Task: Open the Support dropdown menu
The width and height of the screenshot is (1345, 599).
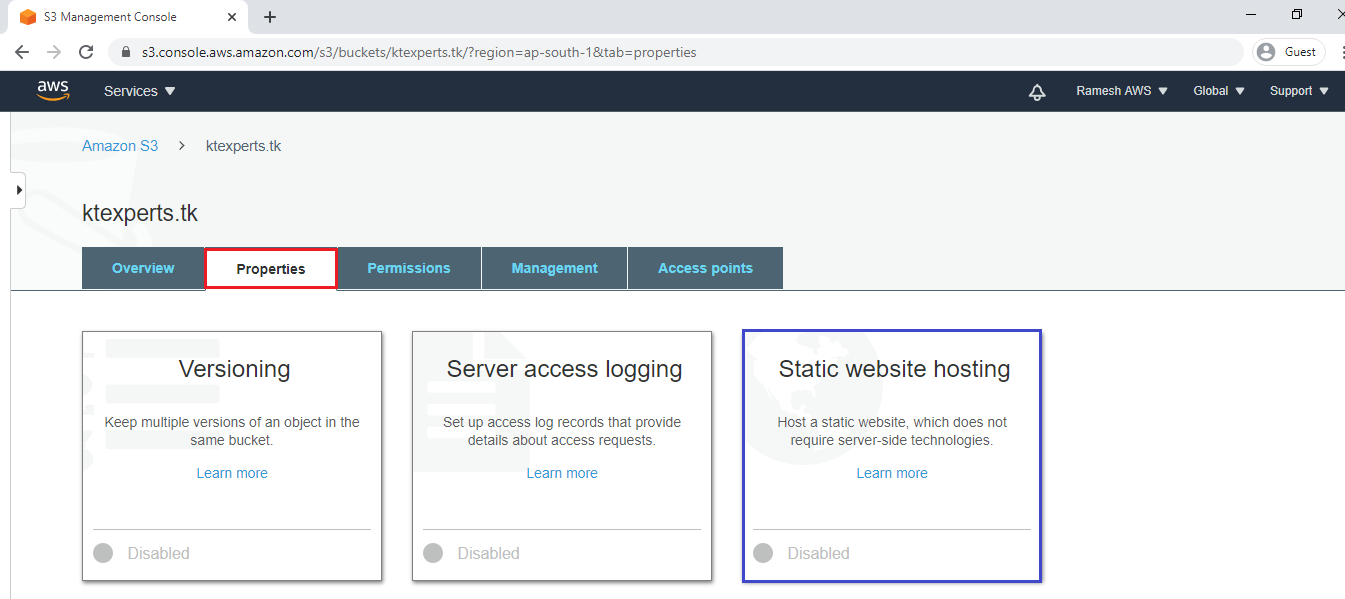Action: click(1299, 91)
